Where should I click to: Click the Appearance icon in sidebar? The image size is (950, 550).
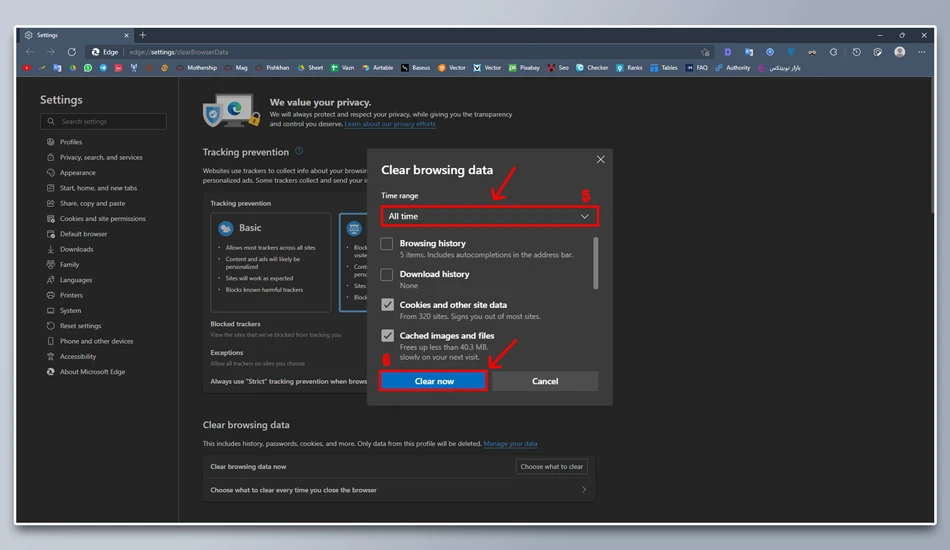tap(51, 173)
